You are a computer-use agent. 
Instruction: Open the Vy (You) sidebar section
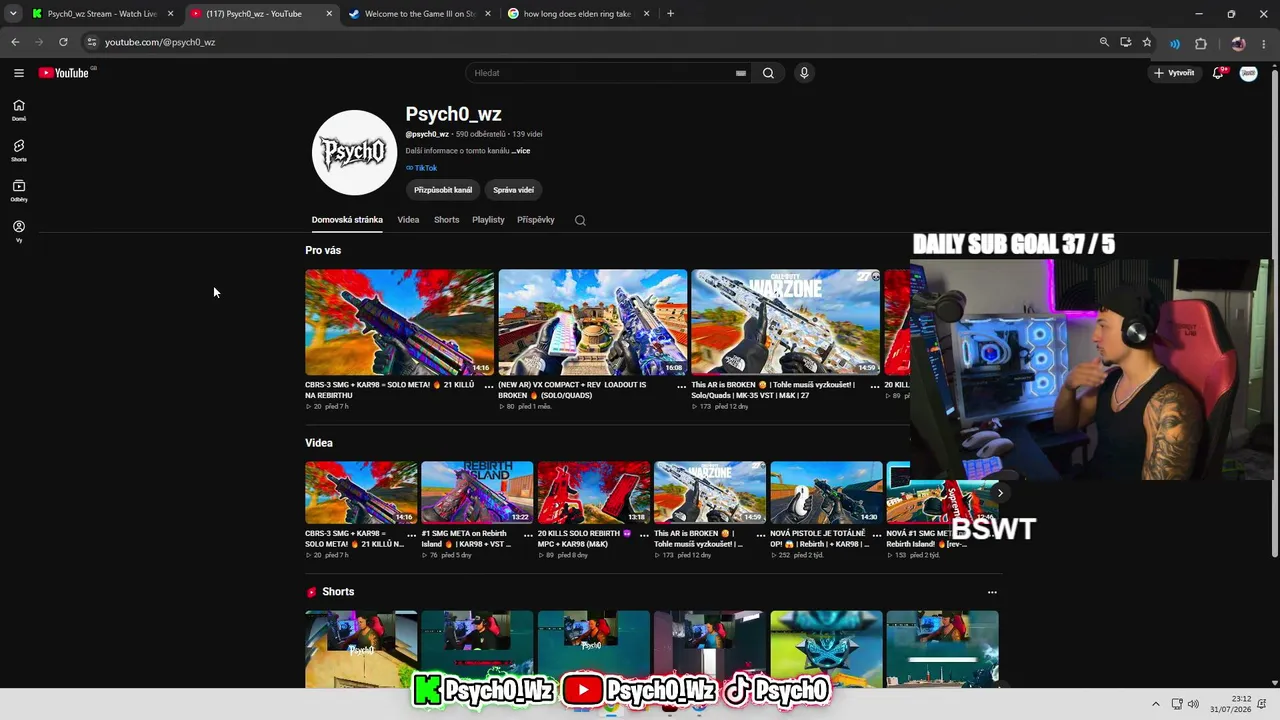(19, 231)
